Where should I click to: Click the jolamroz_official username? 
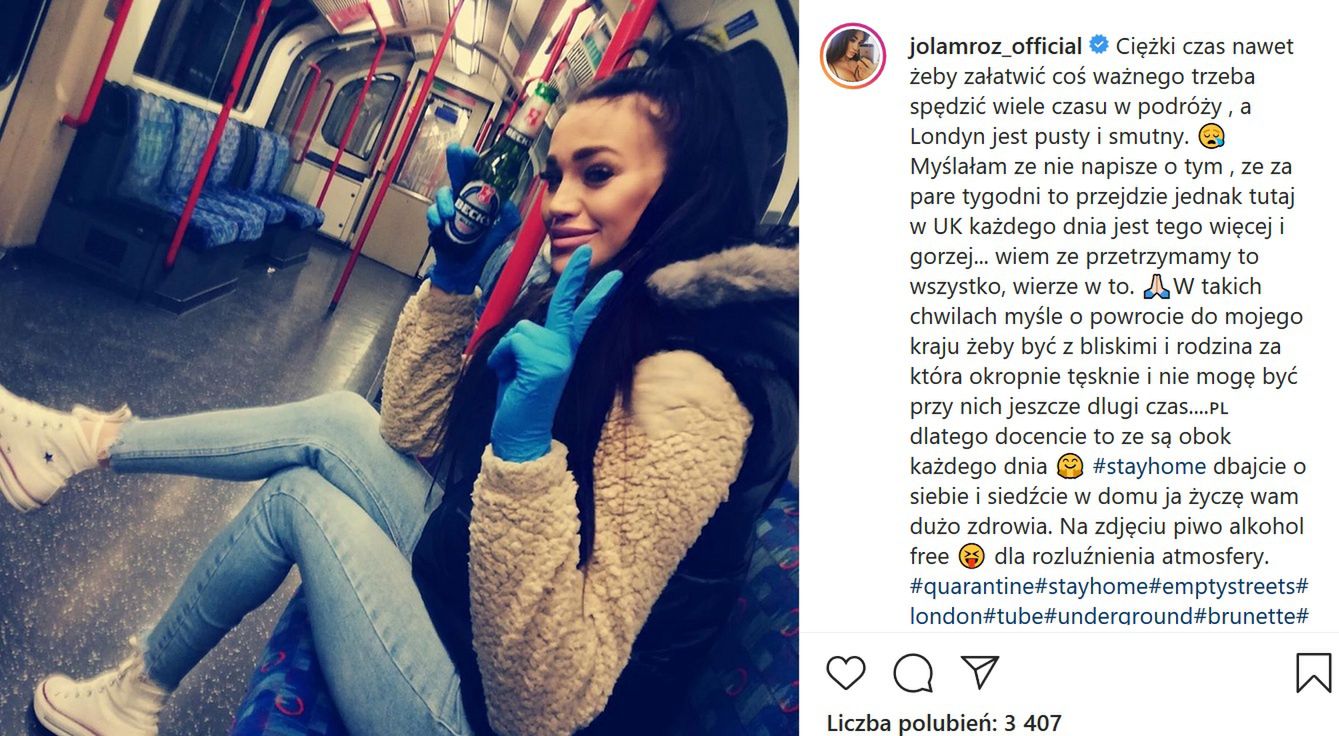point(996,46)
